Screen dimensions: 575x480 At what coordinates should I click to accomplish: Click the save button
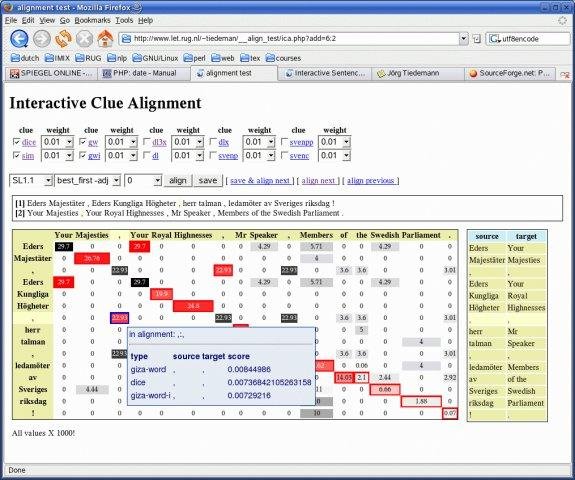point(208,180)
